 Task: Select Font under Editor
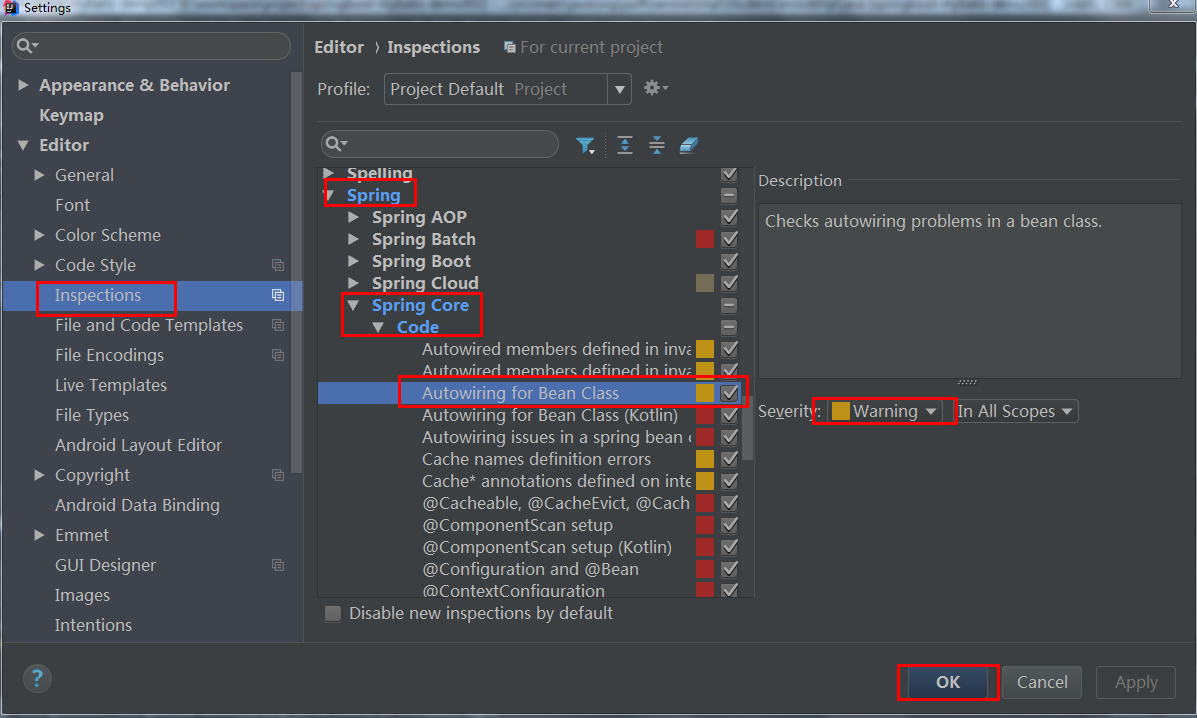(72, 205)
